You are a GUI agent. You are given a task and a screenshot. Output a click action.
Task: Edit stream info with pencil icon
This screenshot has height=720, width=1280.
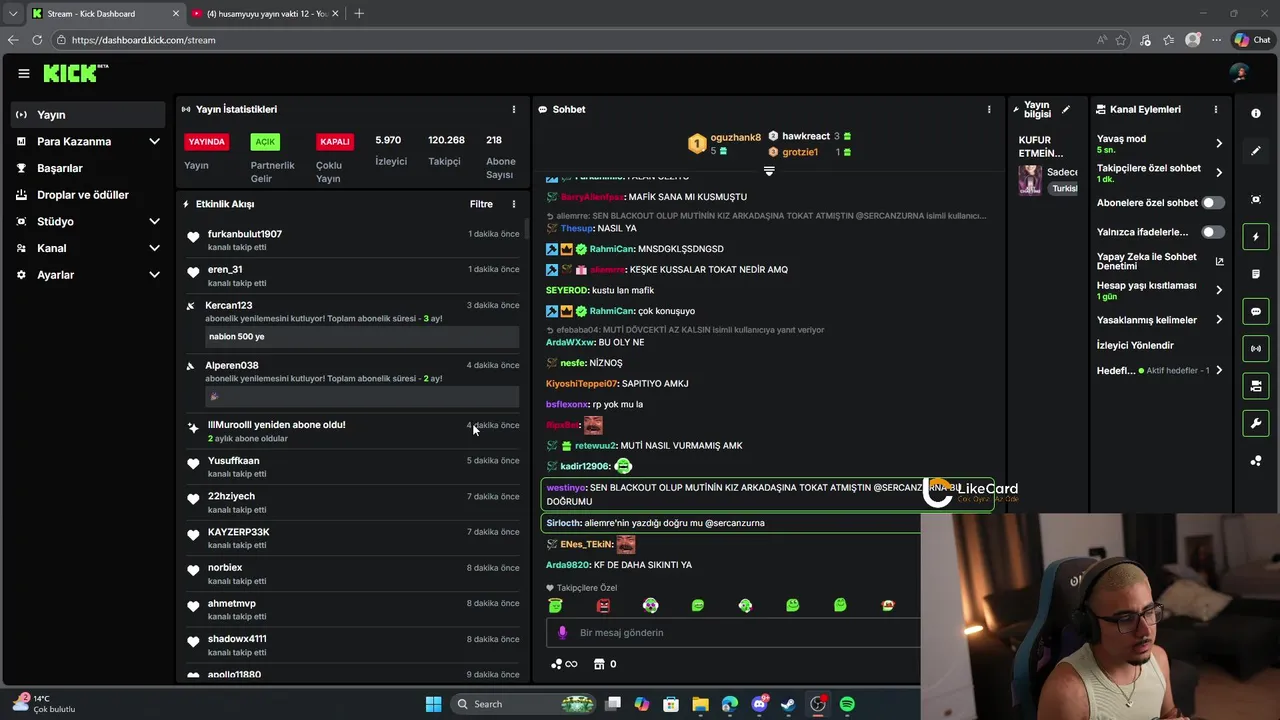[x=1066, y=109]
